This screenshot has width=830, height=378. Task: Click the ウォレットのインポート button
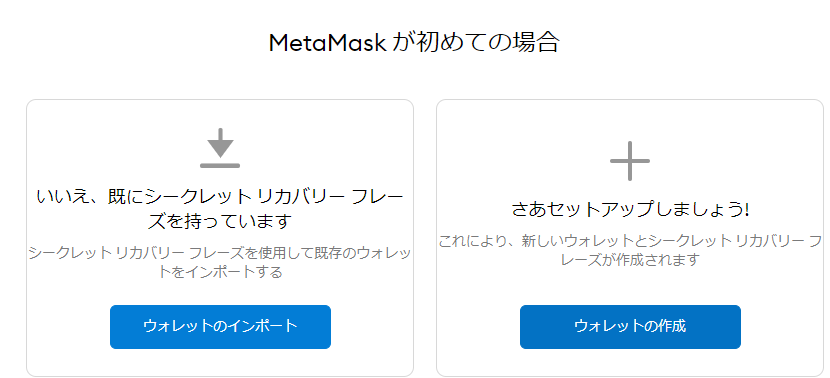point(220,327)
